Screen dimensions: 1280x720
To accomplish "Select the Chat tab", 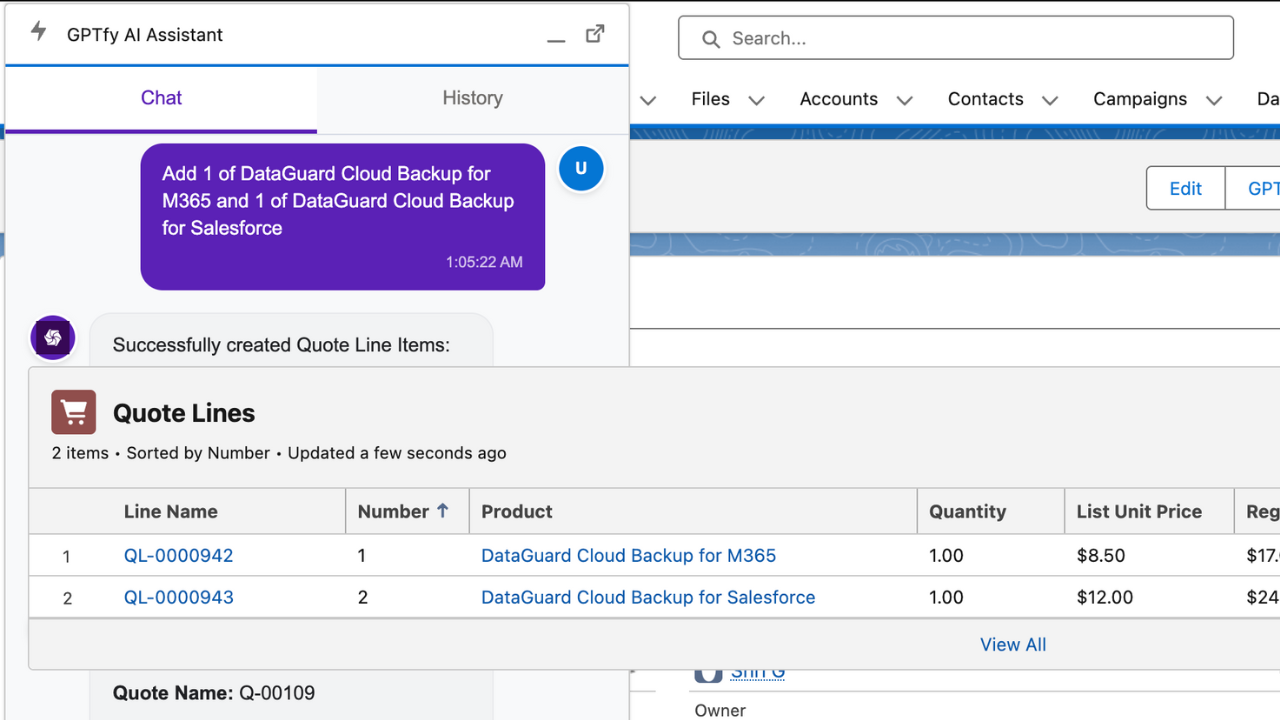I will pyautogui.click(x=160, y=98).
